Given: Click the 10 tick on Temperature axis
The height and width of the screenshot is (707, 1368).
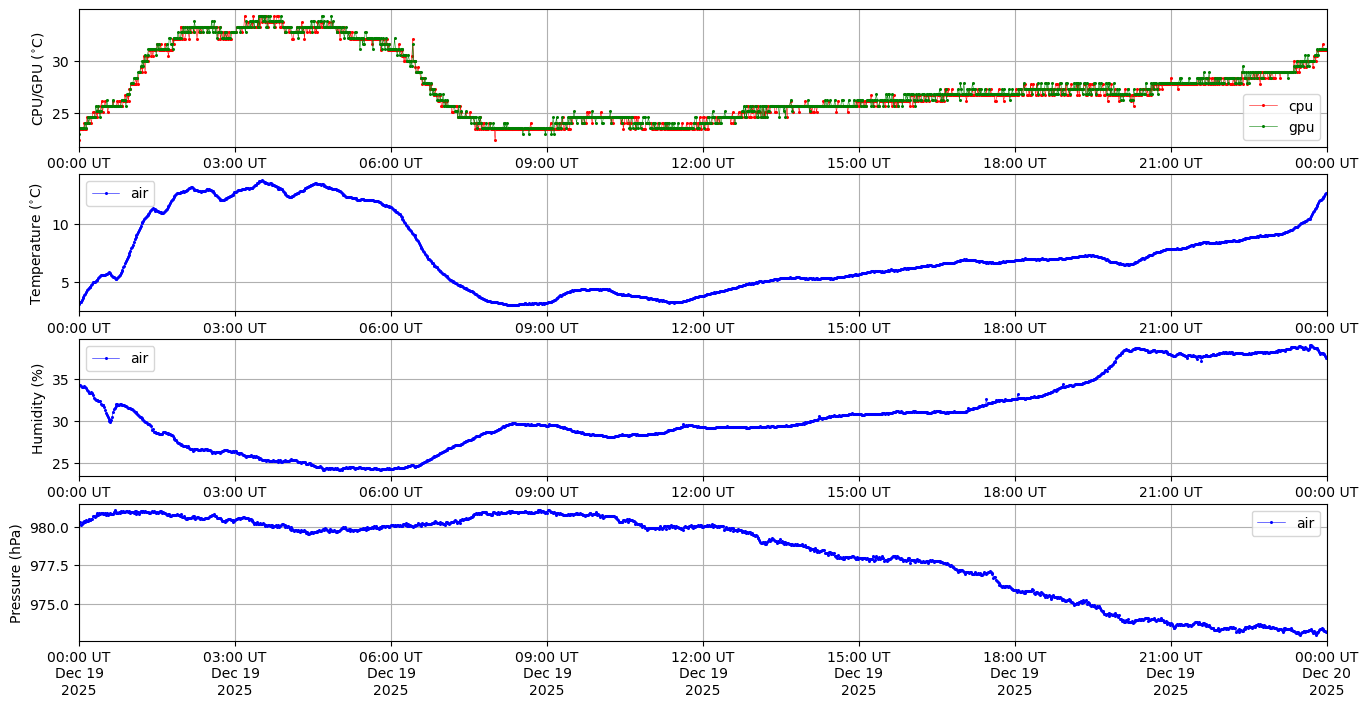Looking at the screenshot, I should (x=61, y=225).
